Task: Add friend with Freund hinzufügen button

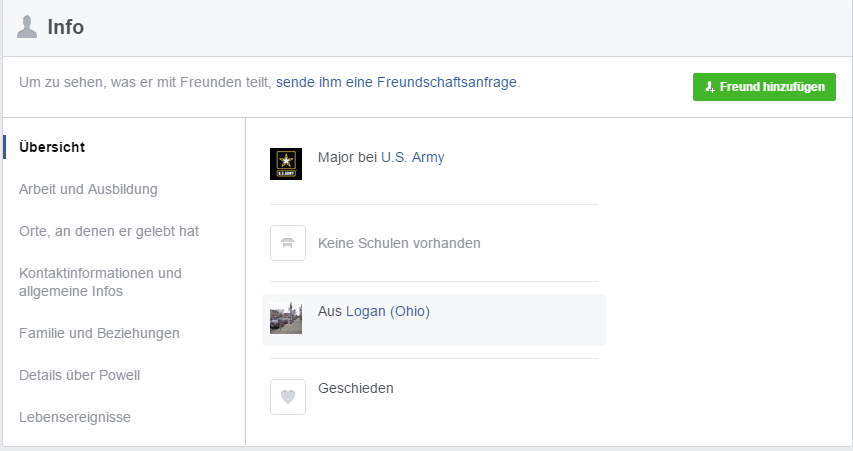Action: 764,87
